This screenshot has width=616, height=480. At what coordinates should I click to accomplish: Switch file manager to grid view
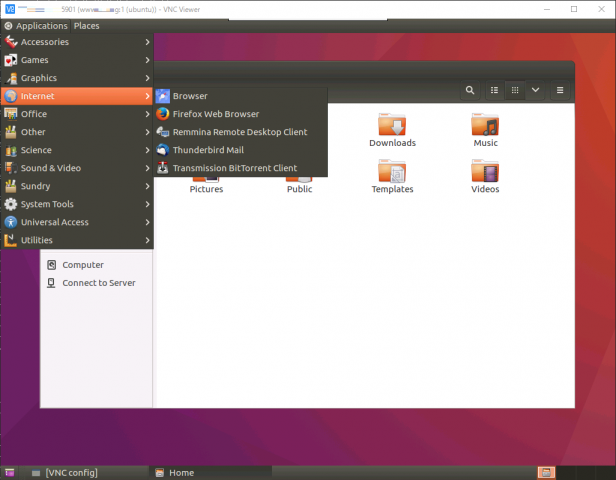coord(515,90)
